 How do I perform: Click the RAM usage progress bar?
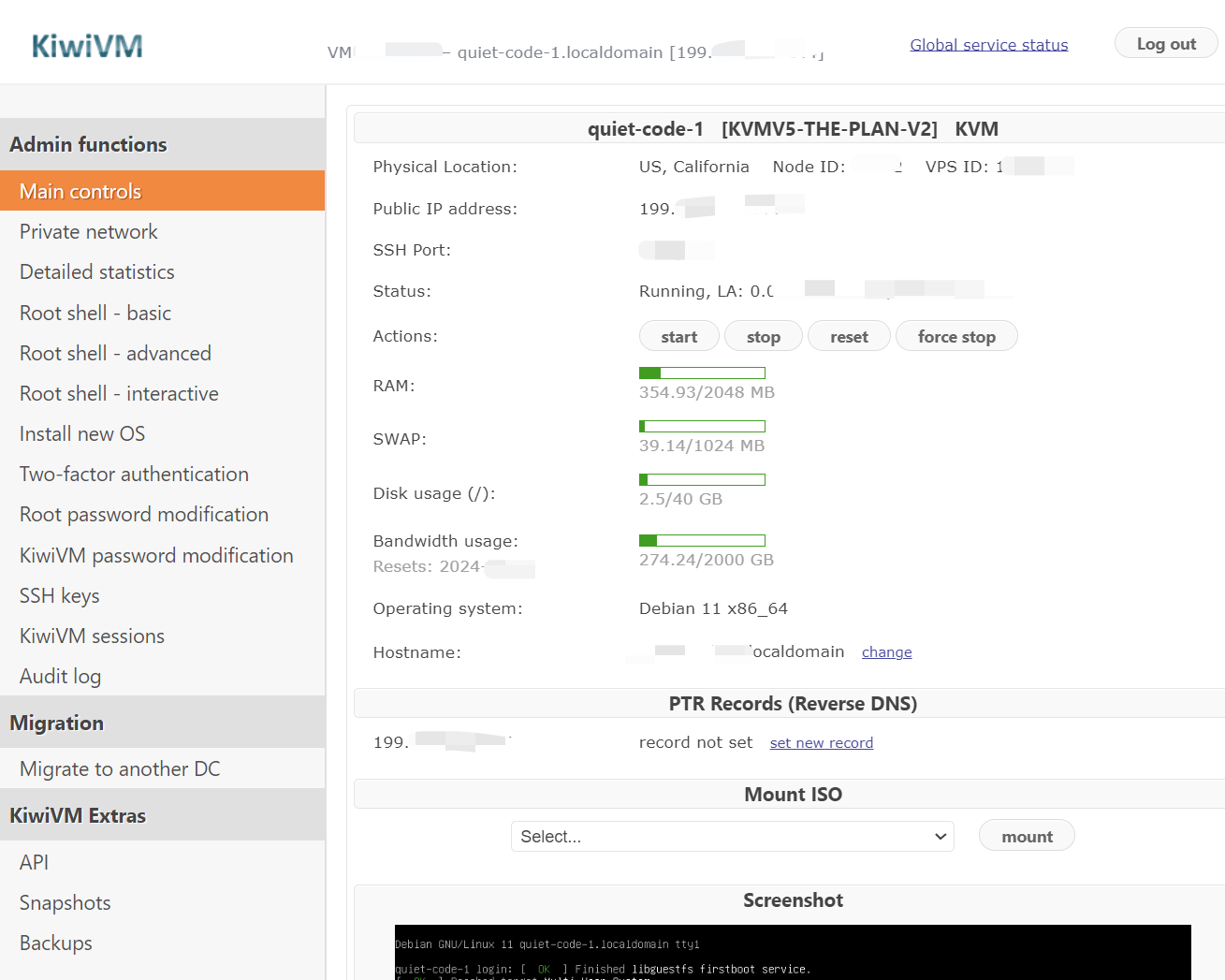[702, 373]
